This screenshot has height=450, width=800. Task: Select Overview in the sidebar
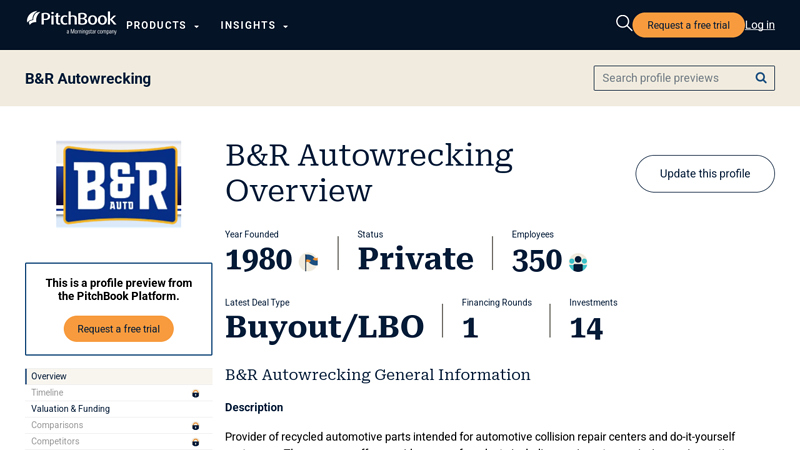click(x=119, y=376)
